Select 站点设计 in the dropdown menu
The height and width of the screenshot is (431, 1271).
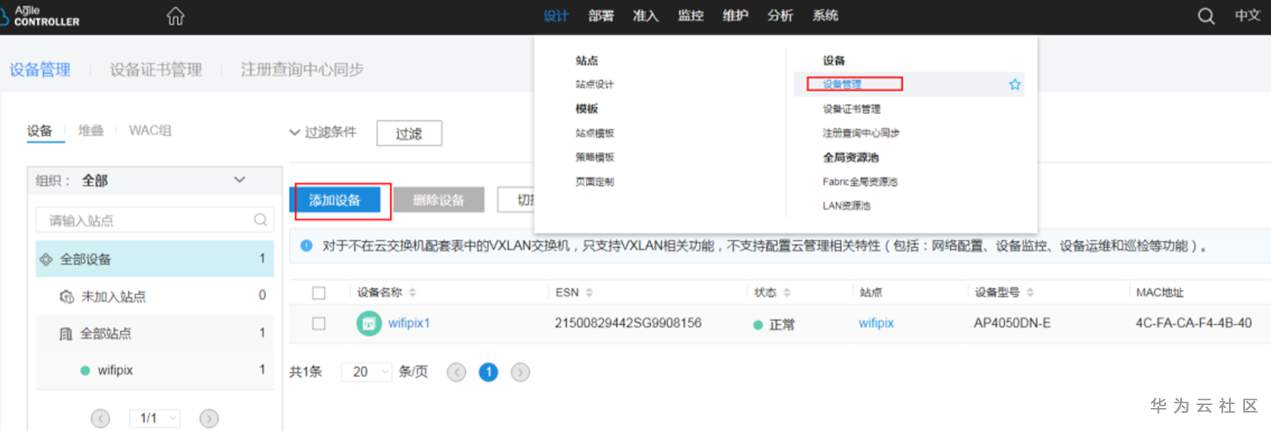coord(595,85)
